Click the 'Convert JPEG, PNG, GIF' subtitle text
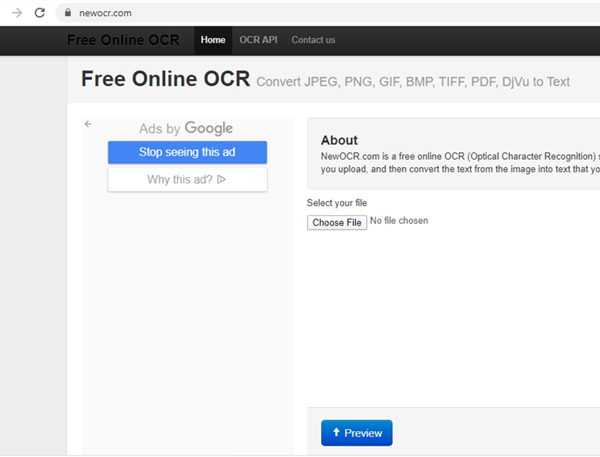Screen dimensions: 600x457 point(413,82)
